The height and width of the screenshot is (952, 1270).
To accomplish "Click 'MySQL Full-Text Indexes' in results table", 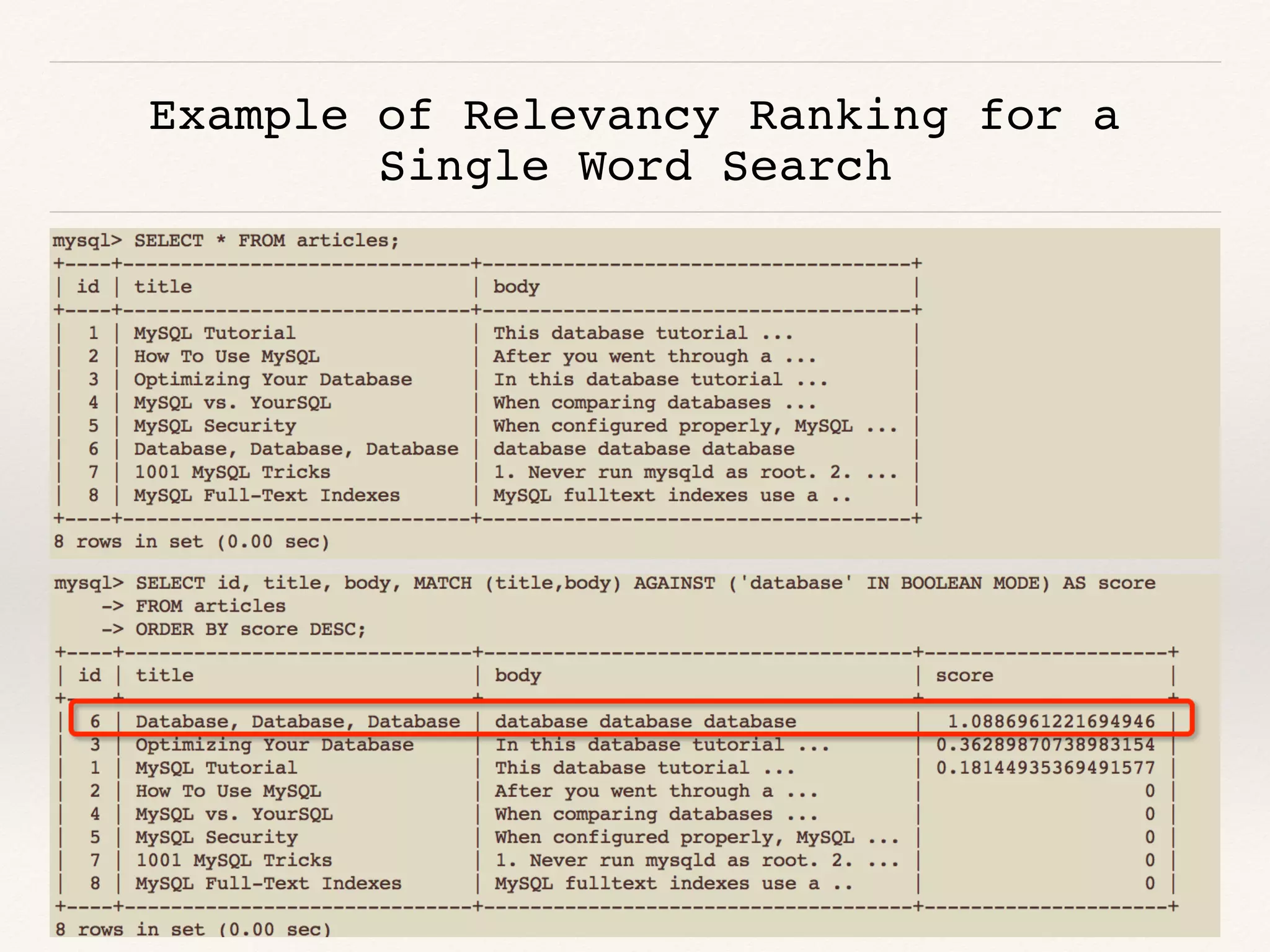I will (x=269, y=883).
